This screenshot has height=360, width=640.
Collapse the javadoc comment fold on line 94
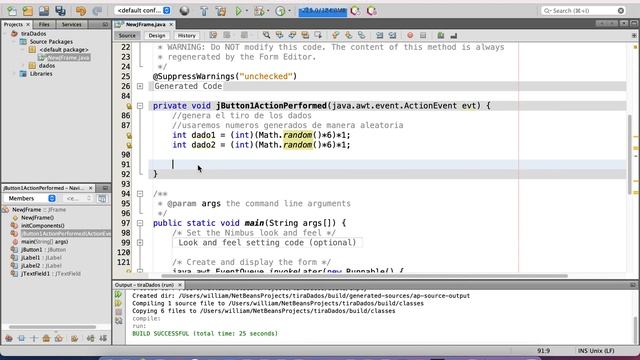tap(140, 194)
